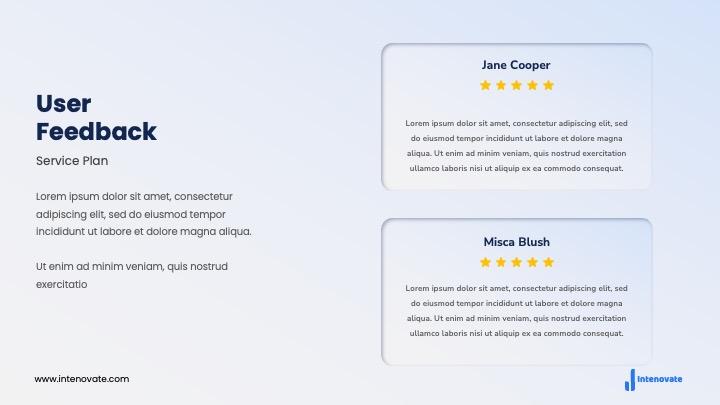Click the Intenovate brand name text
720x405 pixels.
click(659, 379)
